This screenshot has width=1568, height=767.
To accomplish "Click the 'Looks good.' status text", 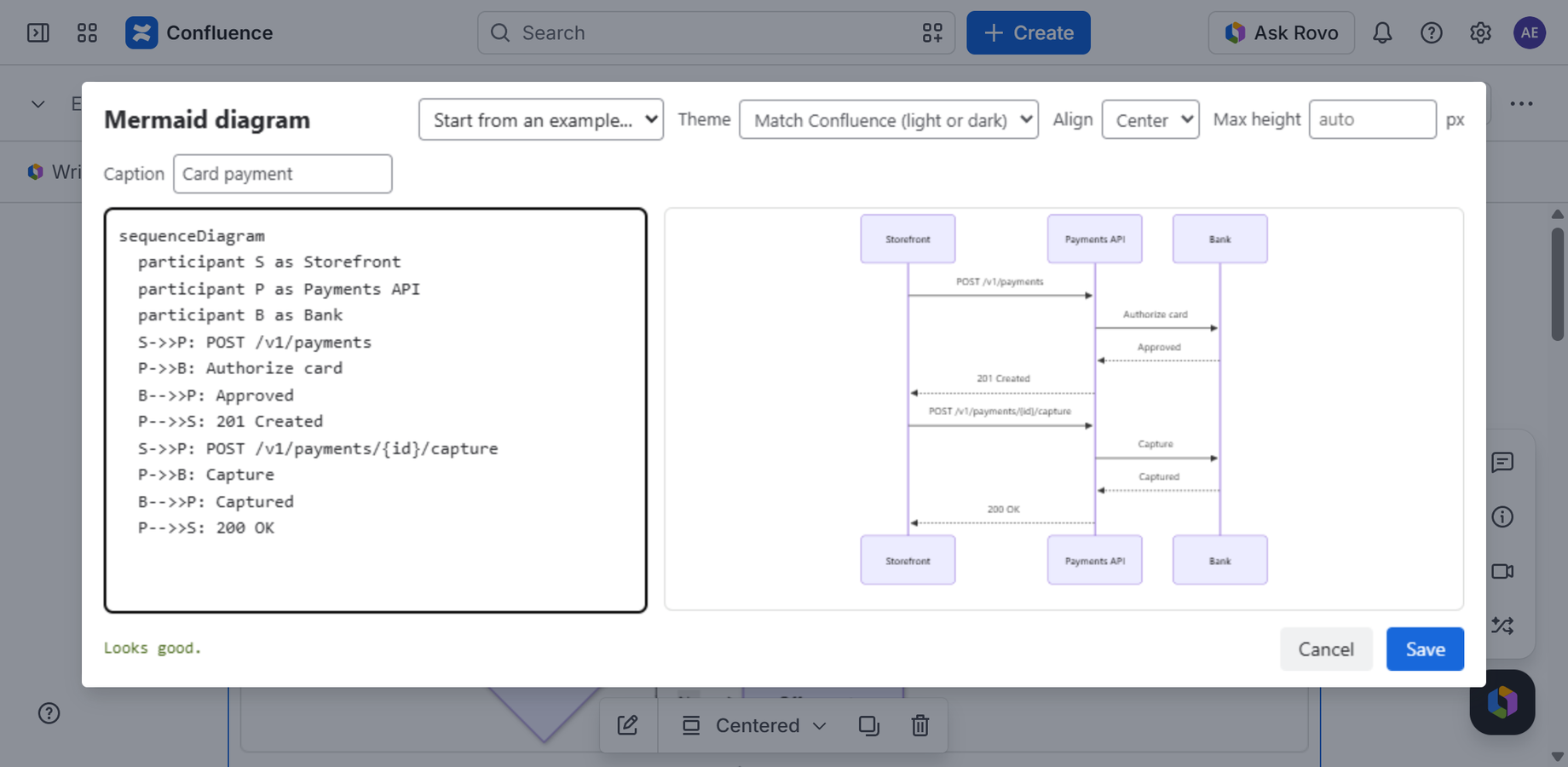I will pos(153,648).
